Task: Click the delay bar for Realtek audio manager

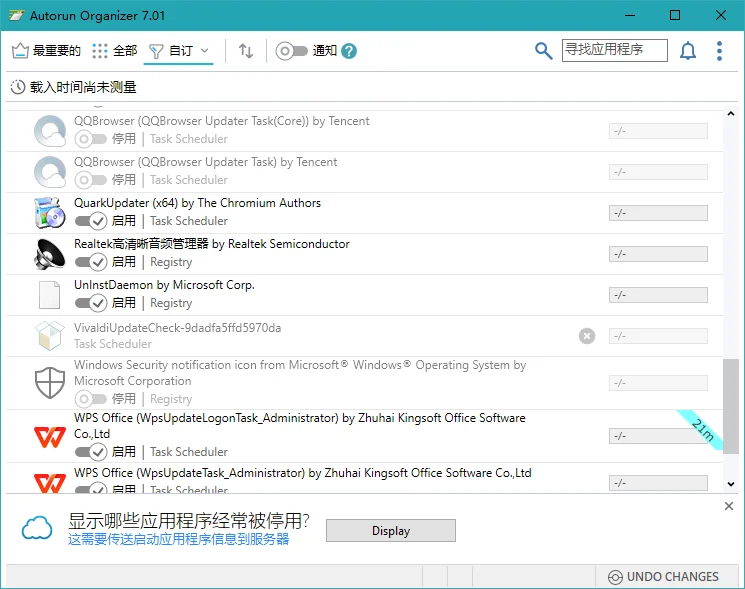Action: 658,254
